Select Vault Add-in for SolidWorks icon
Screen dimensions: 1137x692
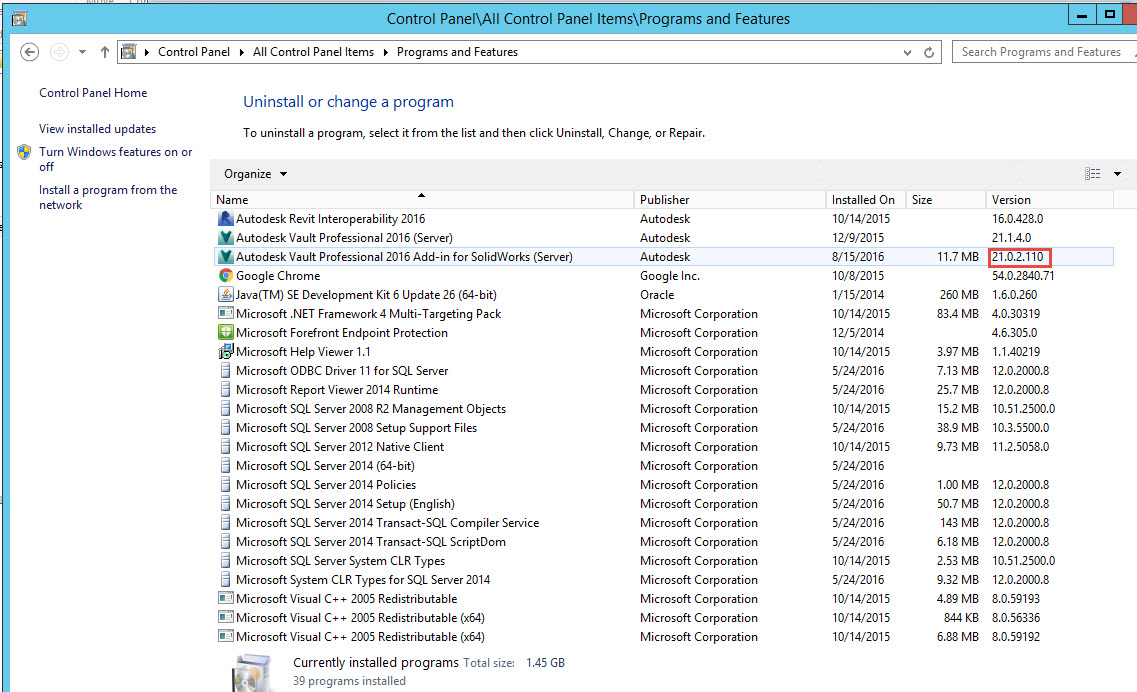tap(226, 257)
